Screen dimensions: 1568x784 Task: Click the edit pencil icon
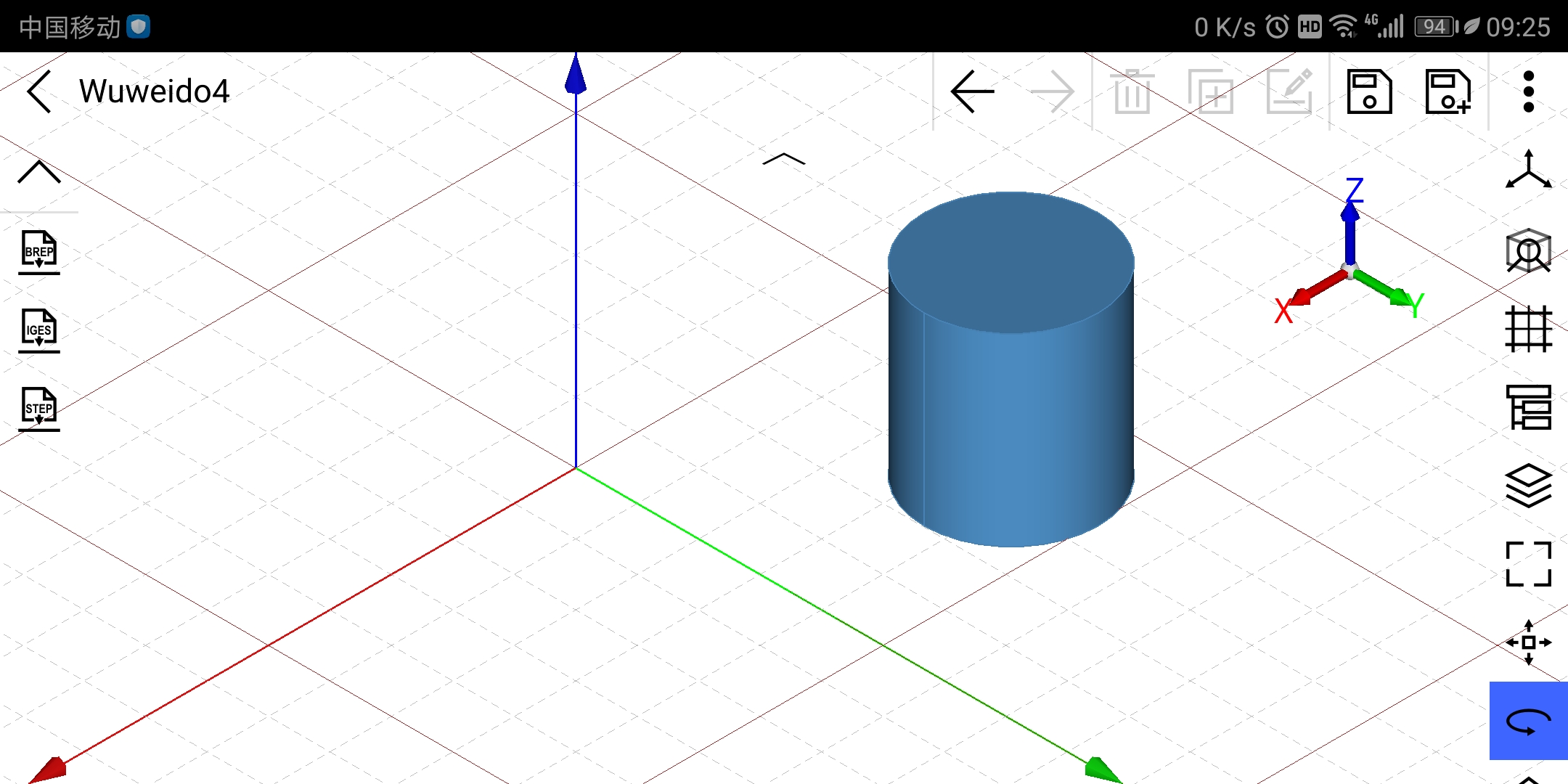coord(1290,91)
